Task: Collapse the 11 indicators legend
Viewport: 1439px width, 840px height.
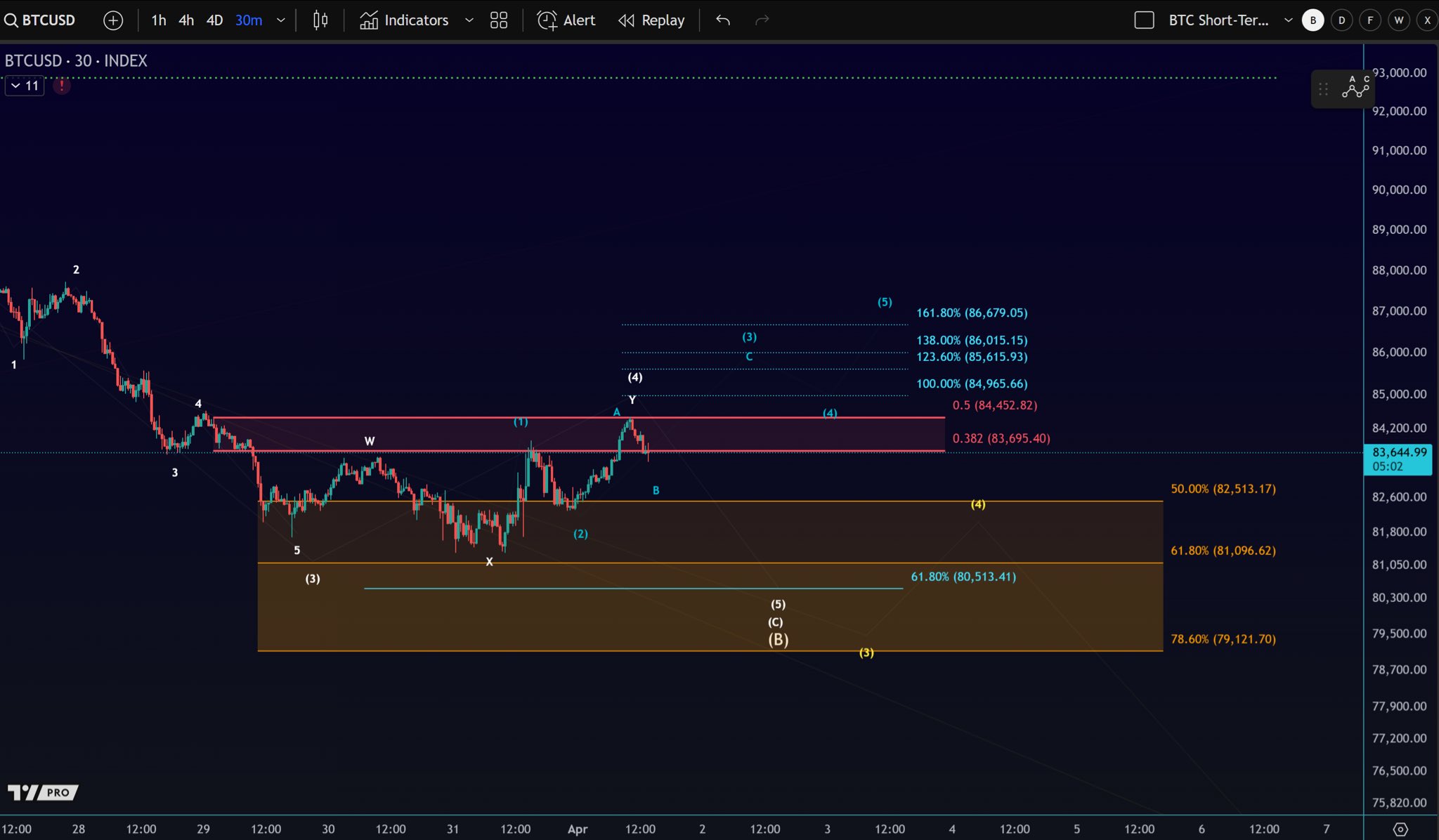Action: tap(24, 86)
